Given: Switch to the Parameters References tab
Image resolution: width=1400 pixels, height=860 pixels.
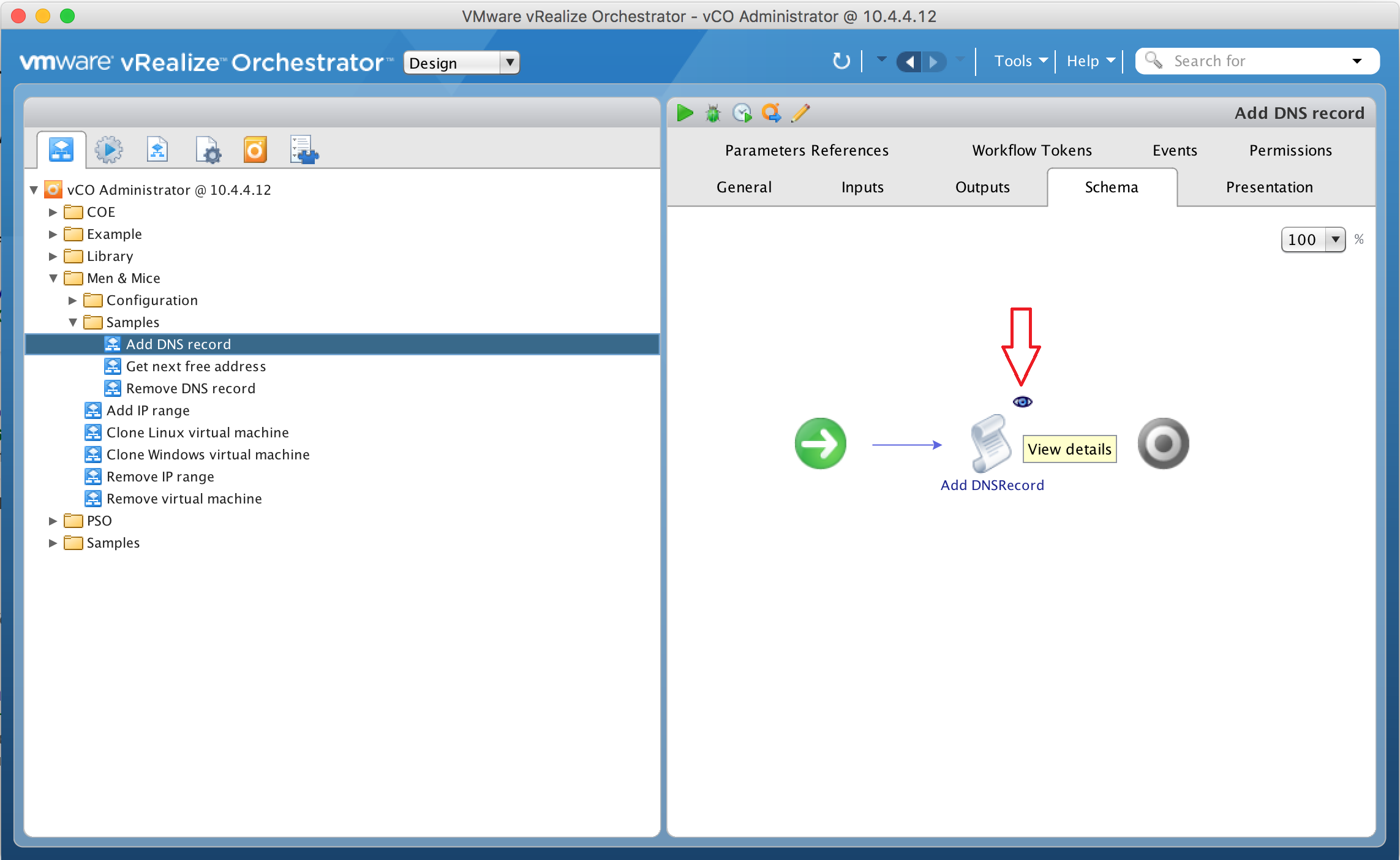Looking at the screenshot, I should pos(807,151).
